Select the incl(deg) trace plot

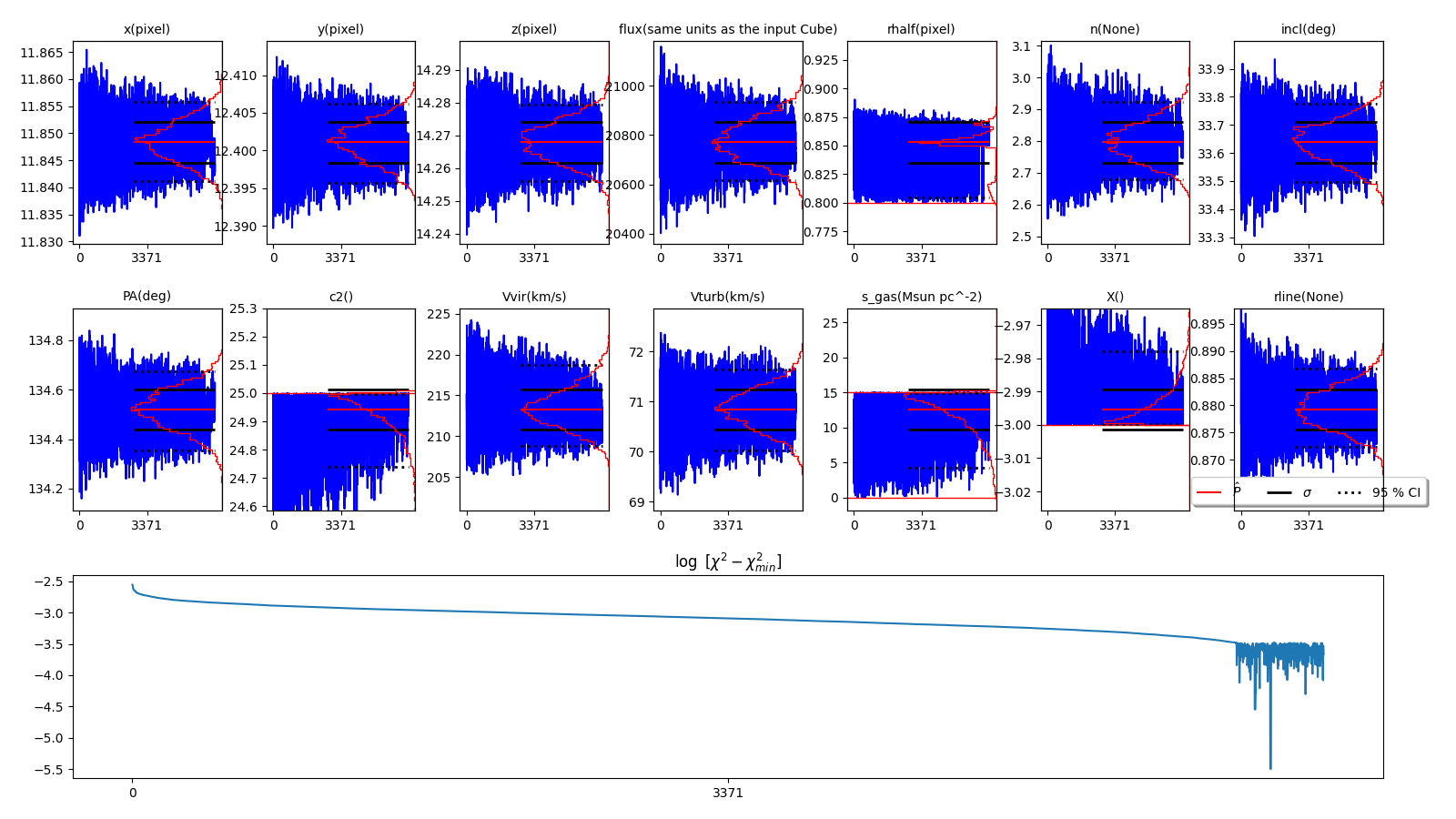tap(1308, 142)
